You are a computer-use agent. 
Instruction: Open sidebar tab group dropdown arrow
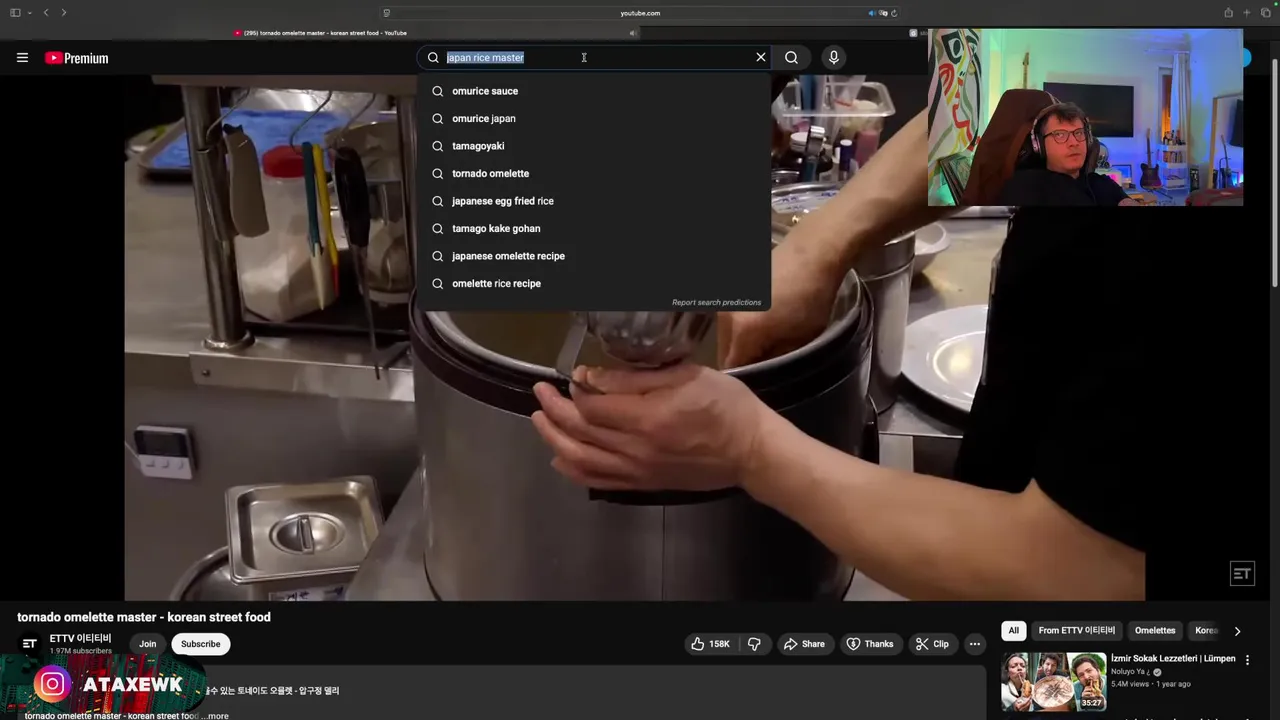[29, 13]
